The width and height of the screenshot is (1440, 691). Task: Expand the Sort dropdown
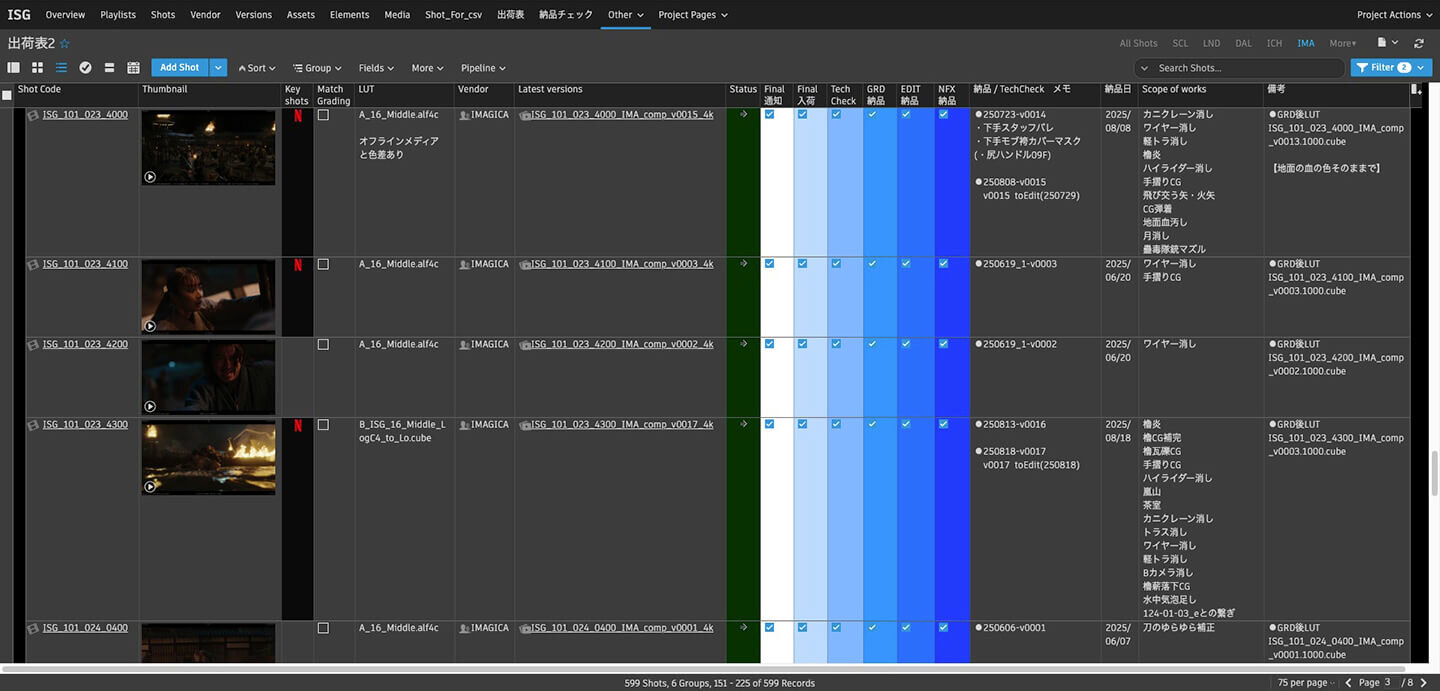pos(256,68)
